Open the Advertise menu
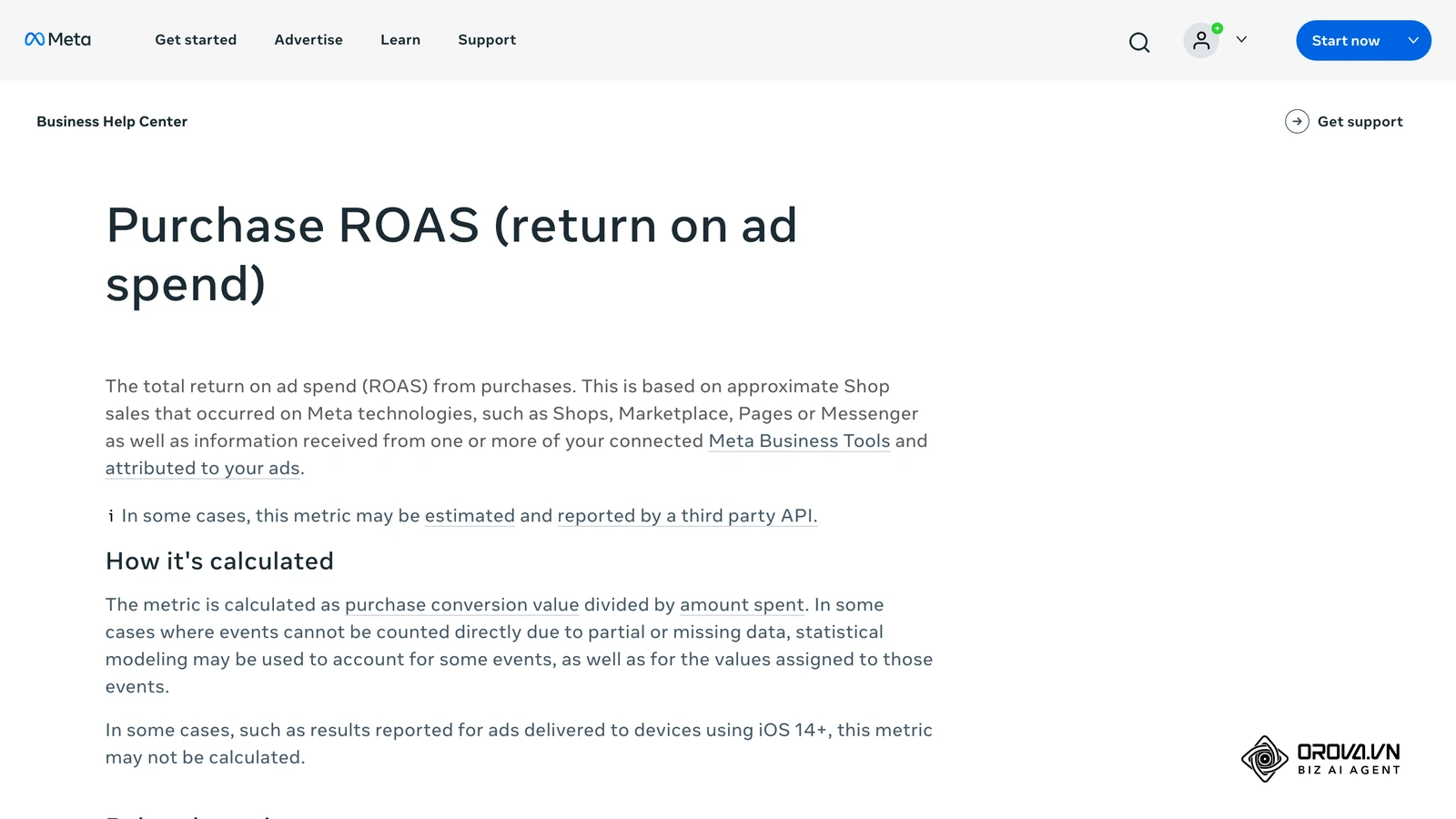Viewport: 1456px width, 819px height. (x=308, y=40)
